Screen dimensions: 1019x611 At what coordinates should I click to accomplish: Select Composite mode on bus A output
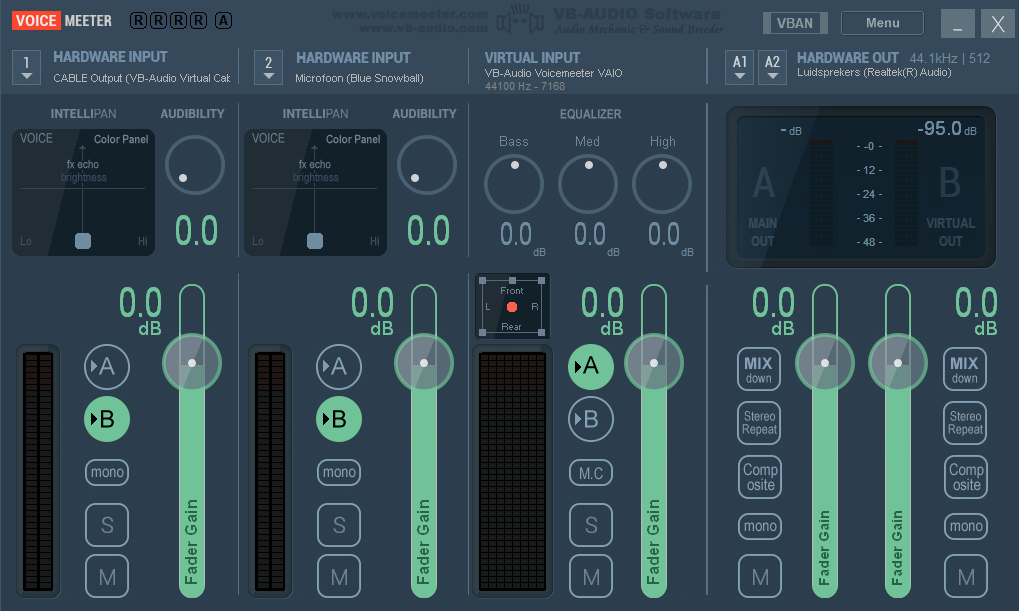[760, 477]
